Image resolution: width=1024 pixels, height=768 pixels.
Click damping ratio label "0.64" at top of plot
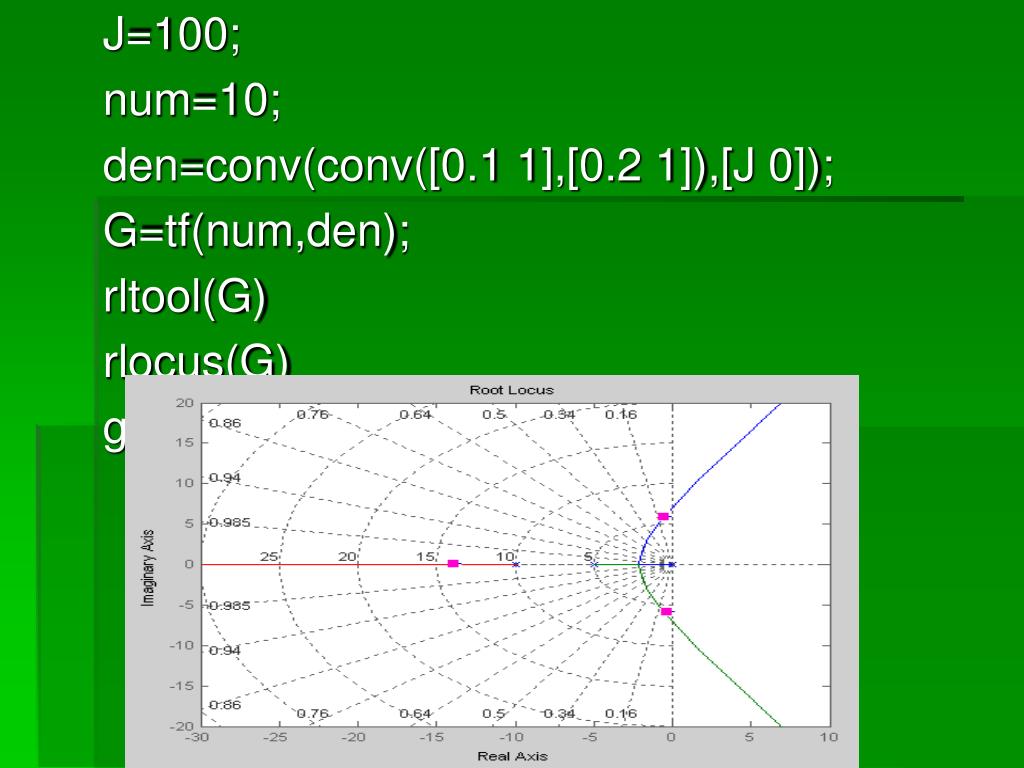point(415,415)
